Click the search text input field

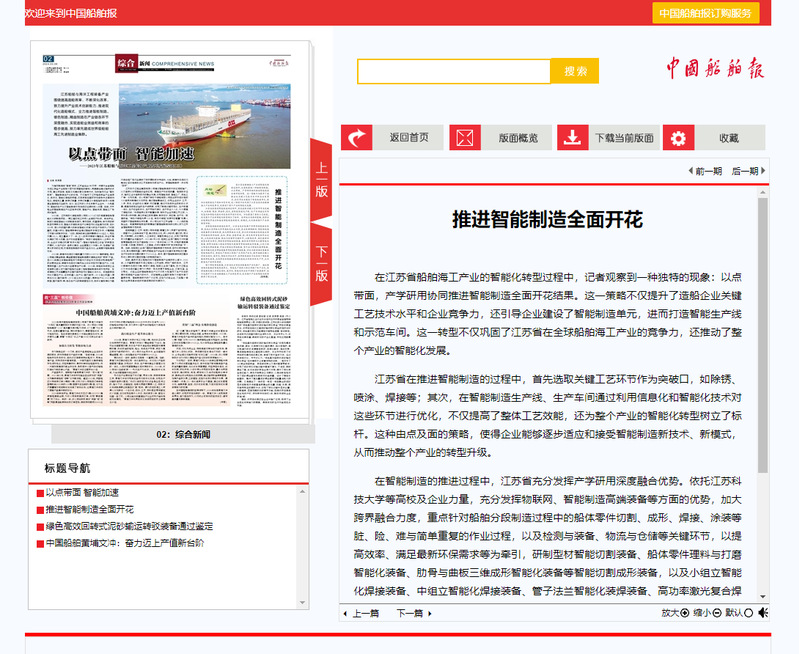454,71
